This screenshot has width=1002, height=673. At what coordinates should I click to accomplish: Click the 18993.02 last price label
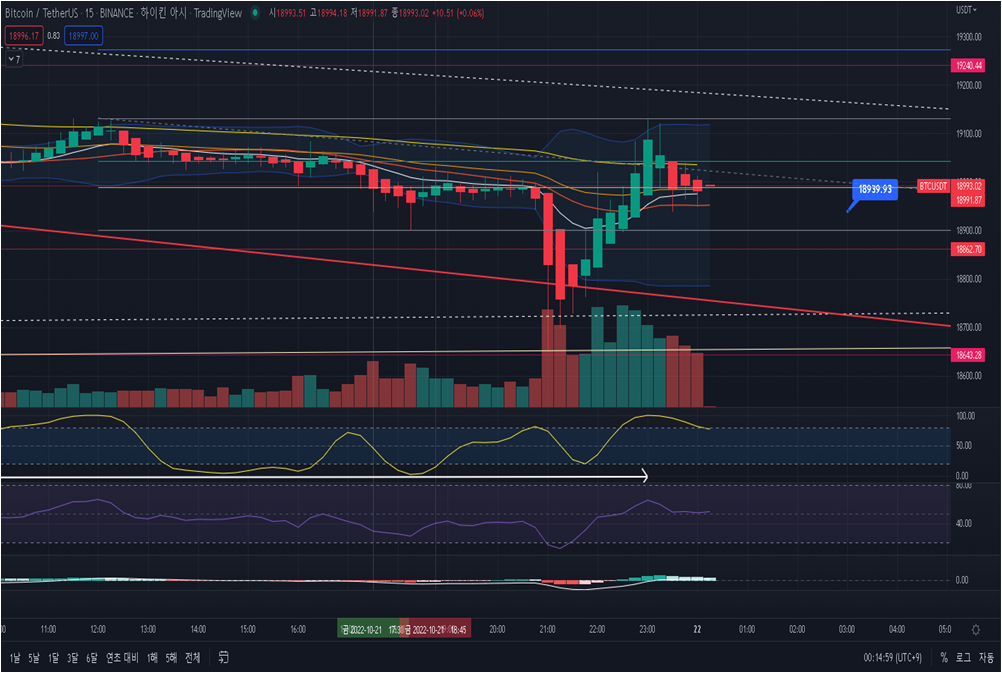click(x=969, y=186)
